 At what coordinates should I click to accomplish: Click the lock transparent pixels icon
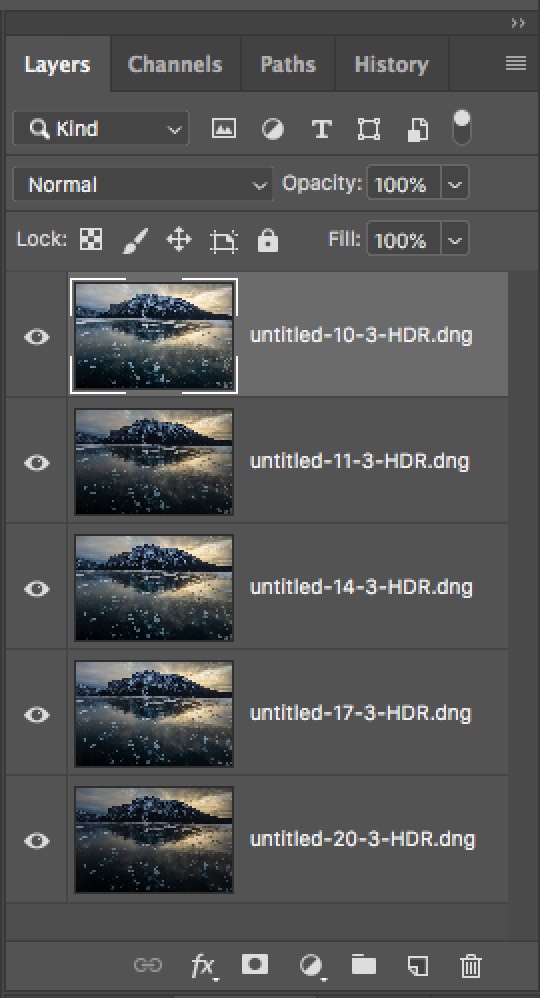91,240
